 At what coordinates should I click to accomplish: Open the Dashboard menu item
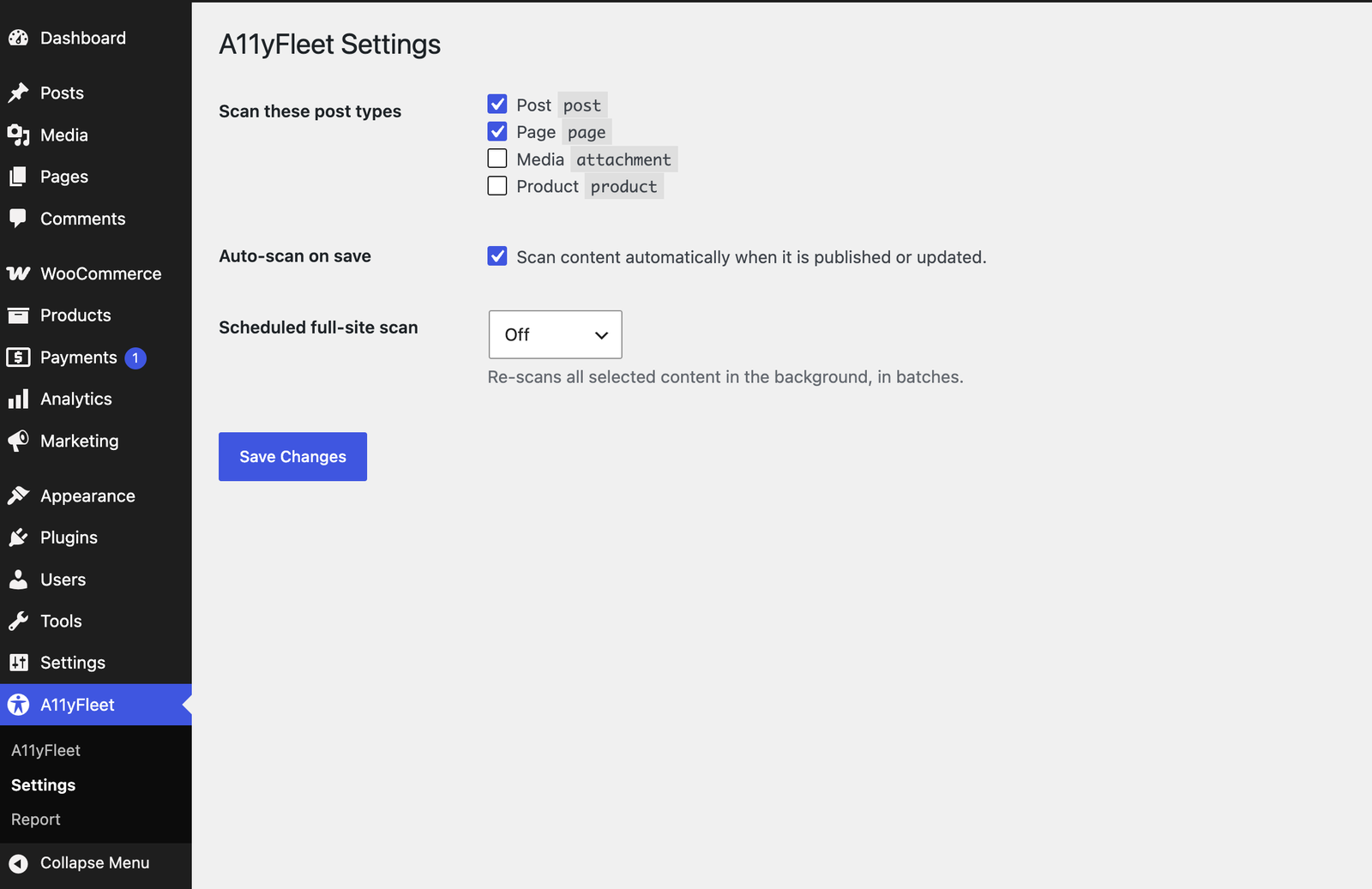(x=96, y=38)
